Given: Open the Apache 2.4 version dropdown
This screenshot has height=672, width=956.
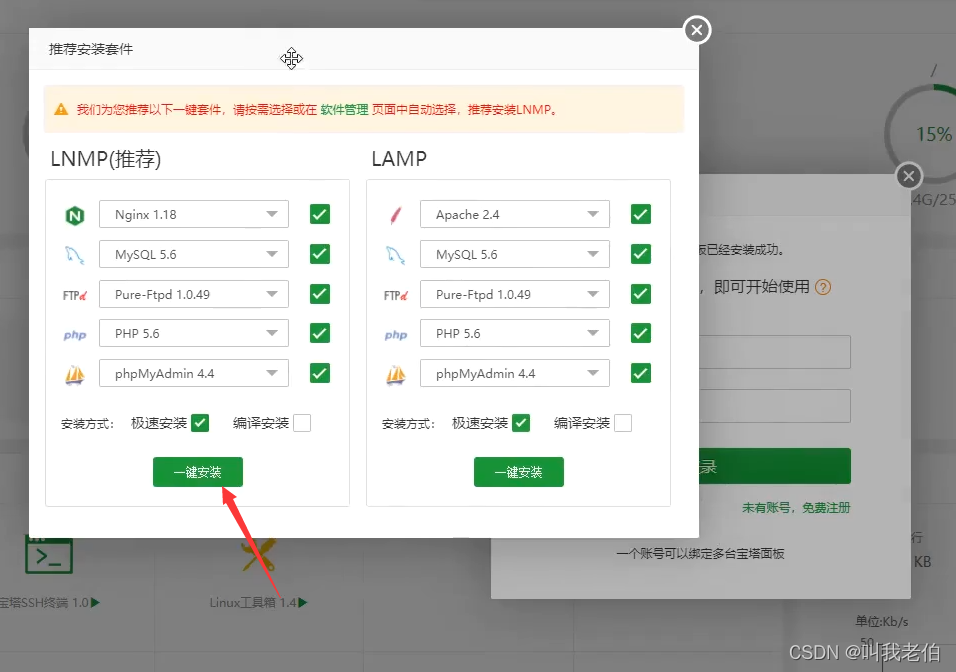Looking at the screenshot, I should point(515,214).
